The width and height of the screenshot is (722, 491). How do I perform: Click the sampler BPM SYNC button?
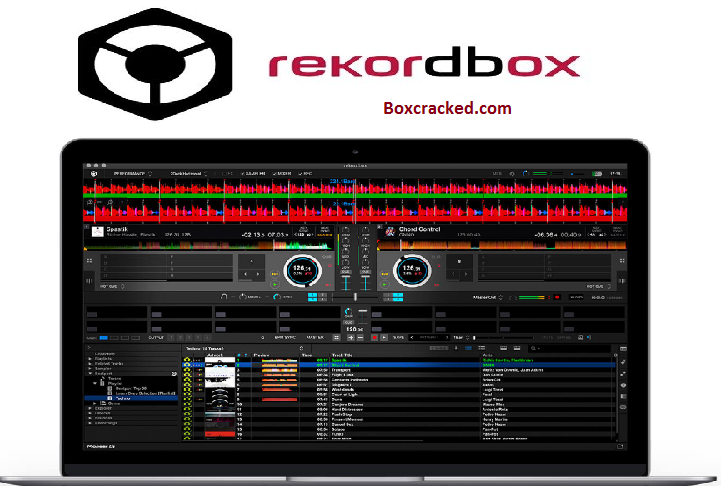click(x=285, y=338)
